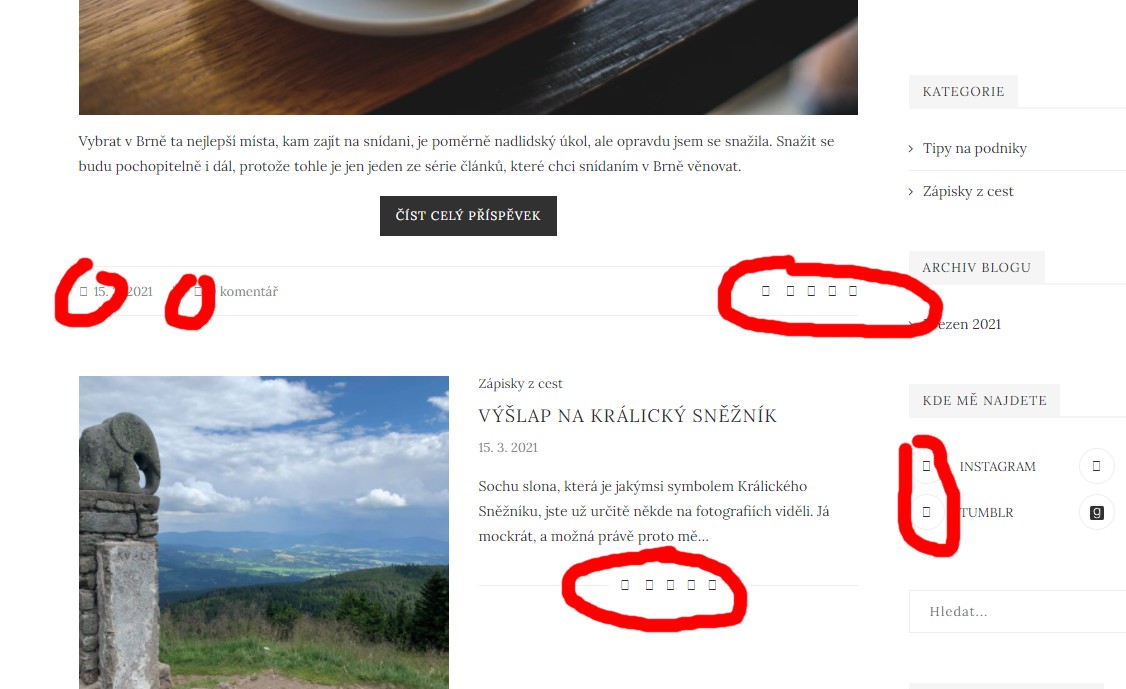The image size is (1126, 689).
Task: Open the Goodreads icon next to Tumblr
Action: (x=1097, y=512)
